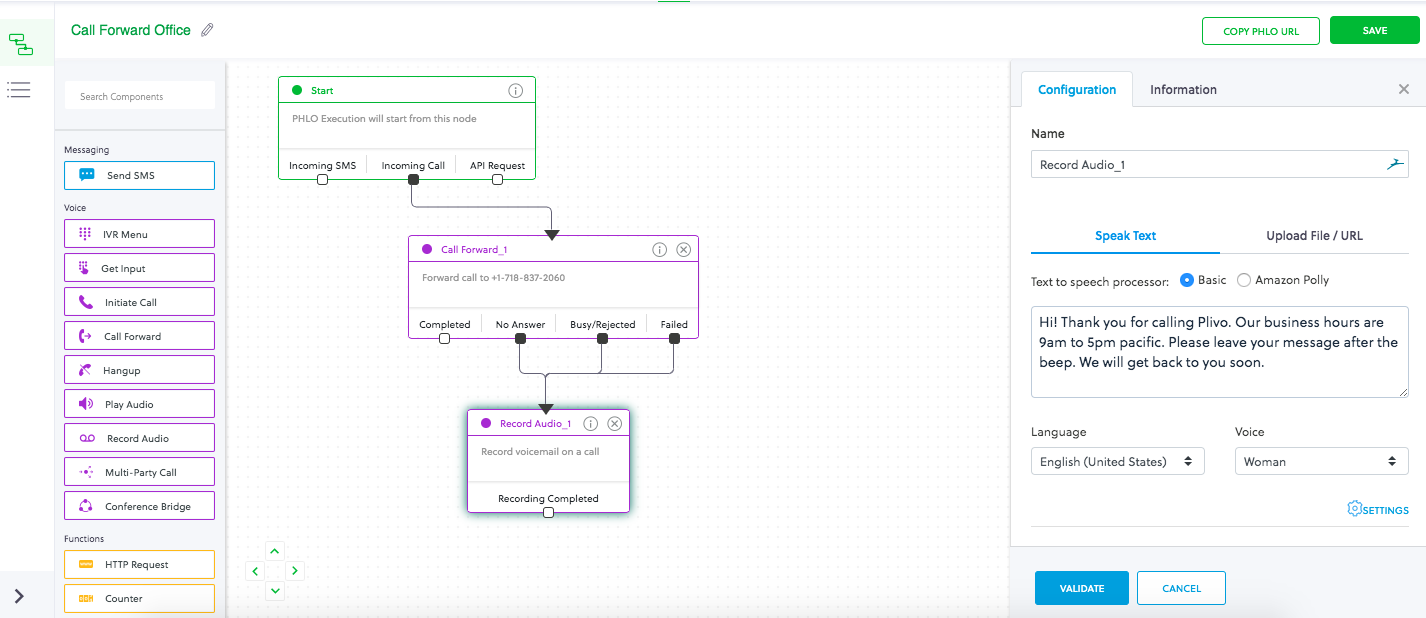
Task: Select the IVR Menu component
Action: [x=140, y=234]
